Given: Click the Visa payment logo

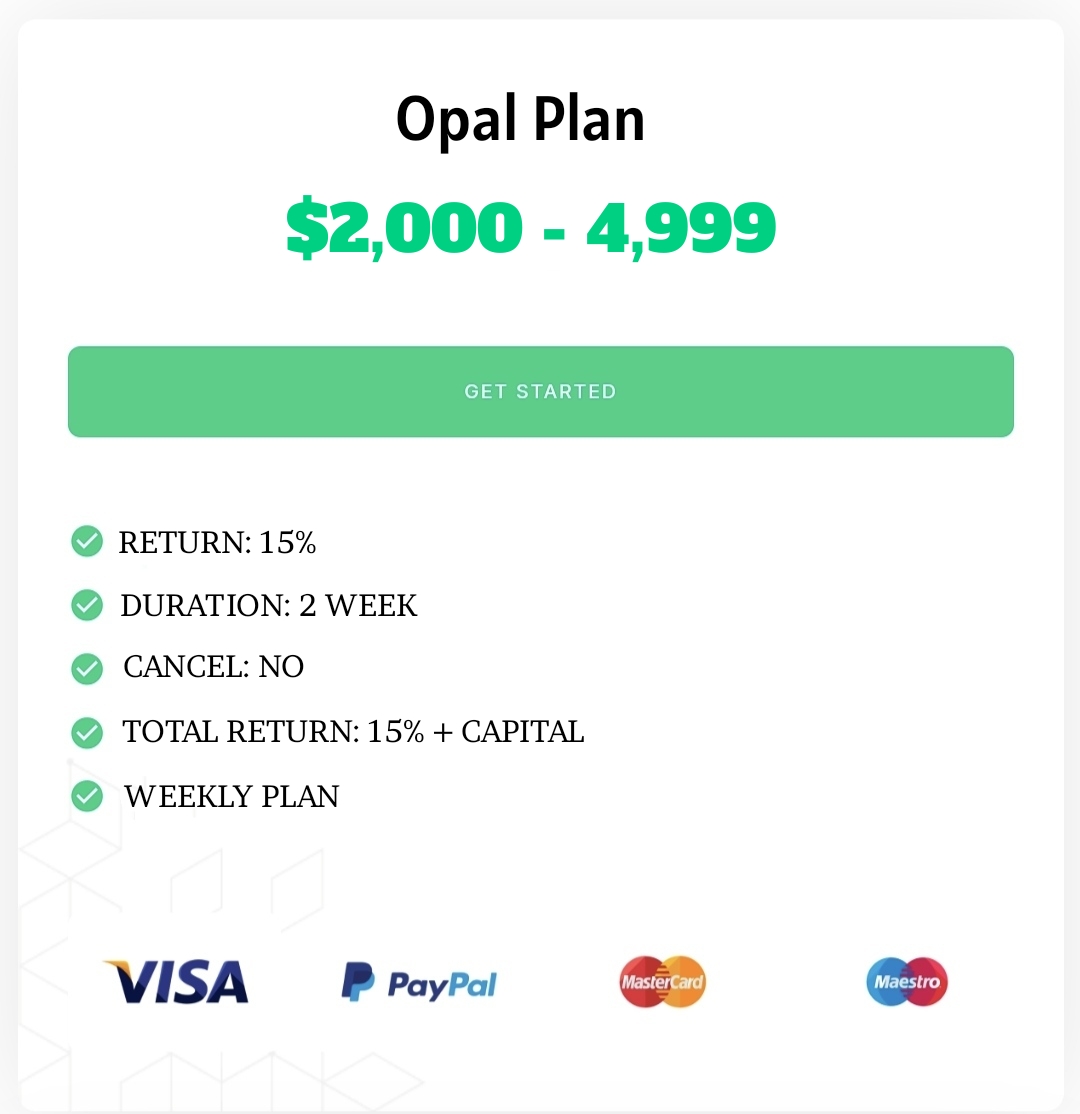Looking at the screenshot, I should click(x=176, y=981).
